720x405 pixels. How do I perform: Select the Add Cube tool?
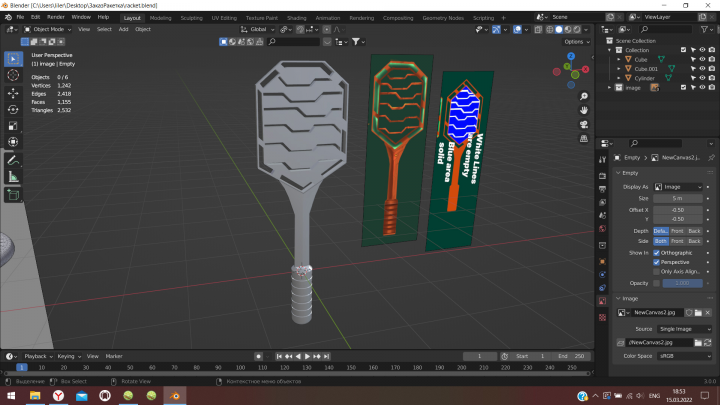pyautogui.click(x=13, y=195)
